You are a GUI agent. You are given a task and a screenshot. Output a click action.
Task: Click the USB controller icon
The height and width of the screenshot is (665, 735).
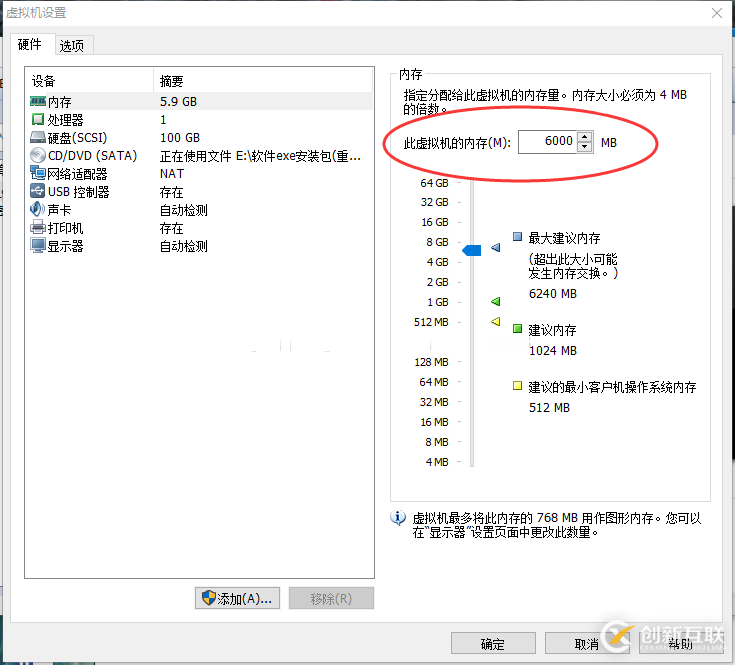[38, 191]
